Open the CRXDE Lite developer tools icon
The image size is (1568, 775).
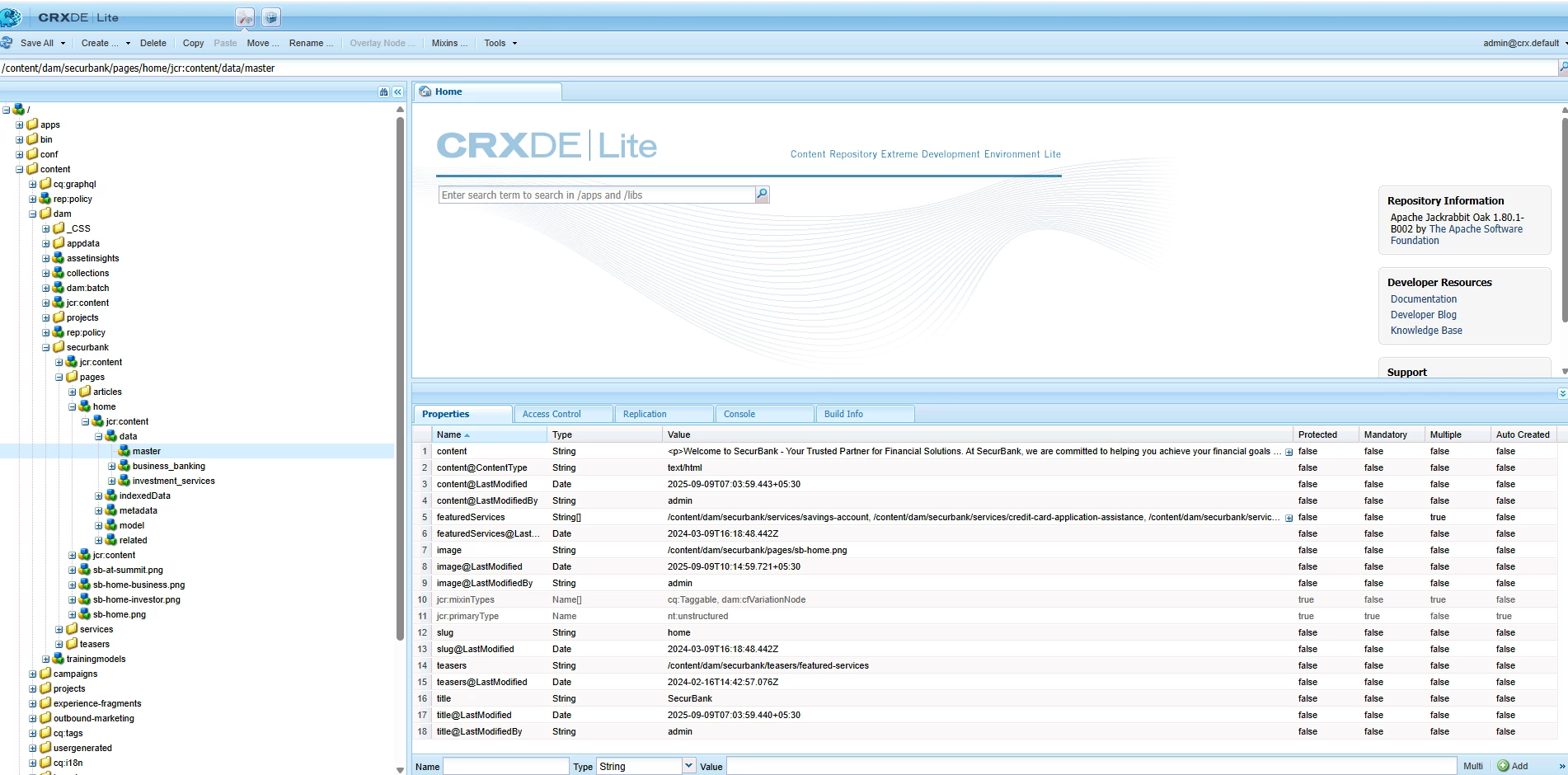245,17
